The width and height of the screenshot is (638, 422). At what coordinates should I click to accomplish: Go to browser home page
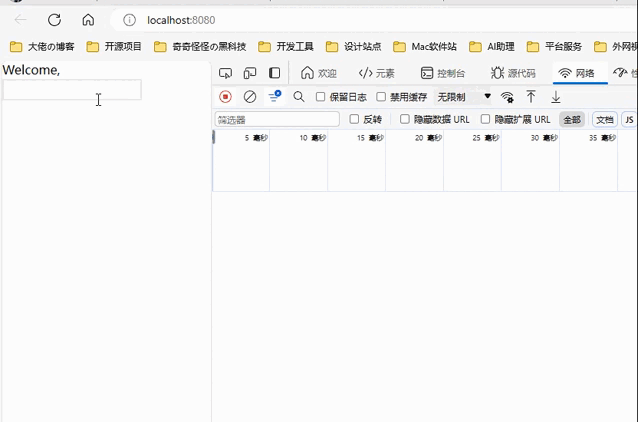coord(88,20)
